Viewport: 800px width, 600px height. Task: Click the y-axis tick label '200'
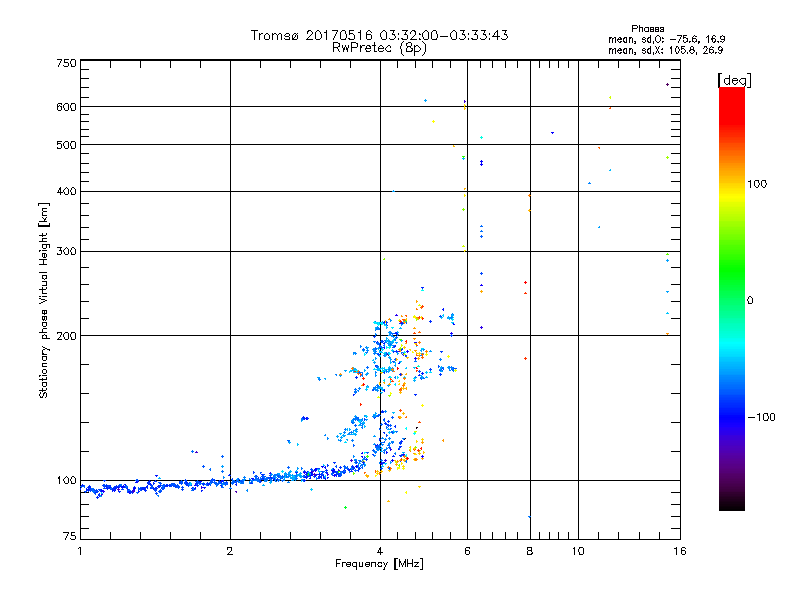[66, 336]
